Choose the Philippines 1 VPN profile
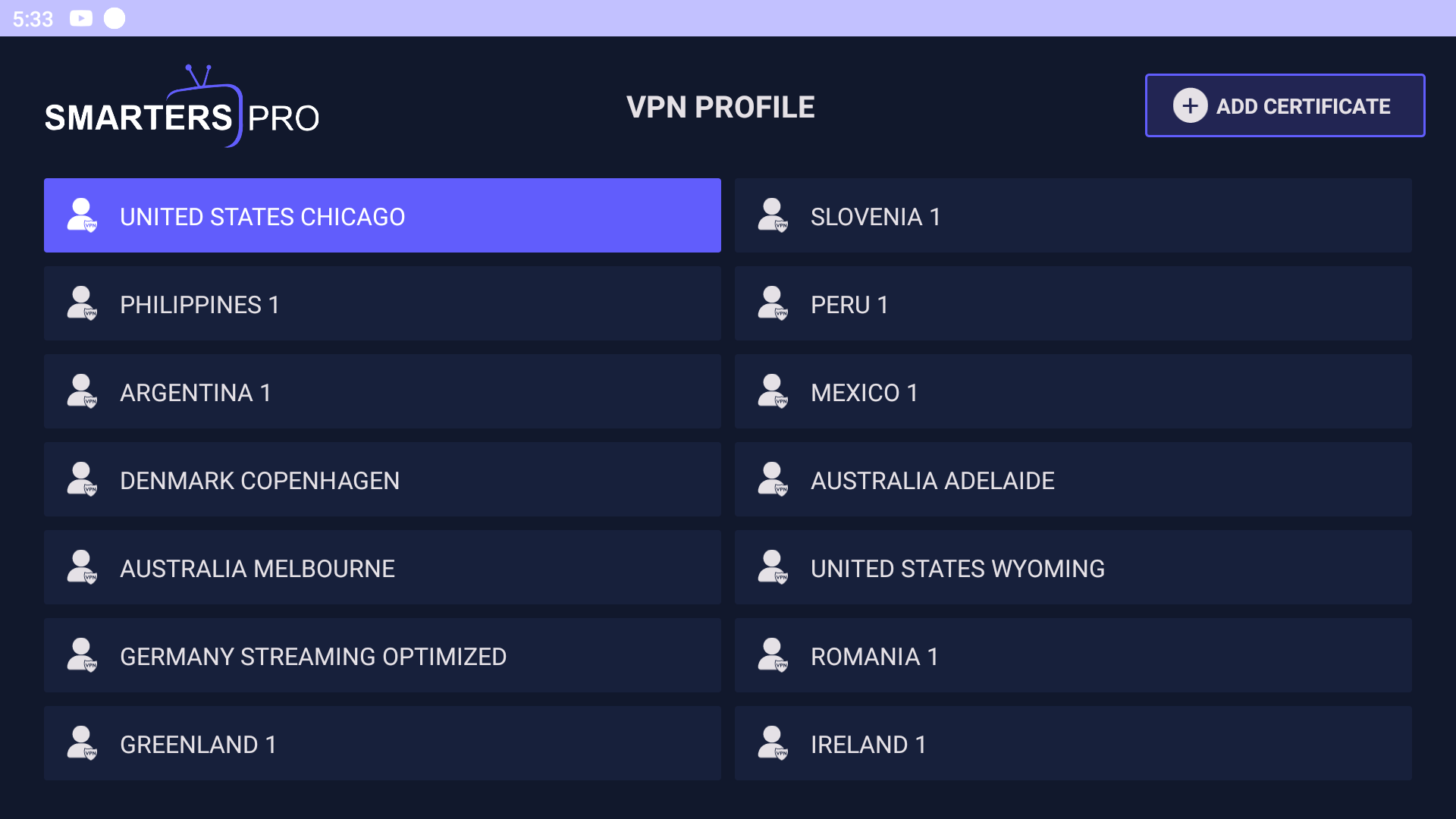This screenshot has width=1456, height=819. coord(382,303)
